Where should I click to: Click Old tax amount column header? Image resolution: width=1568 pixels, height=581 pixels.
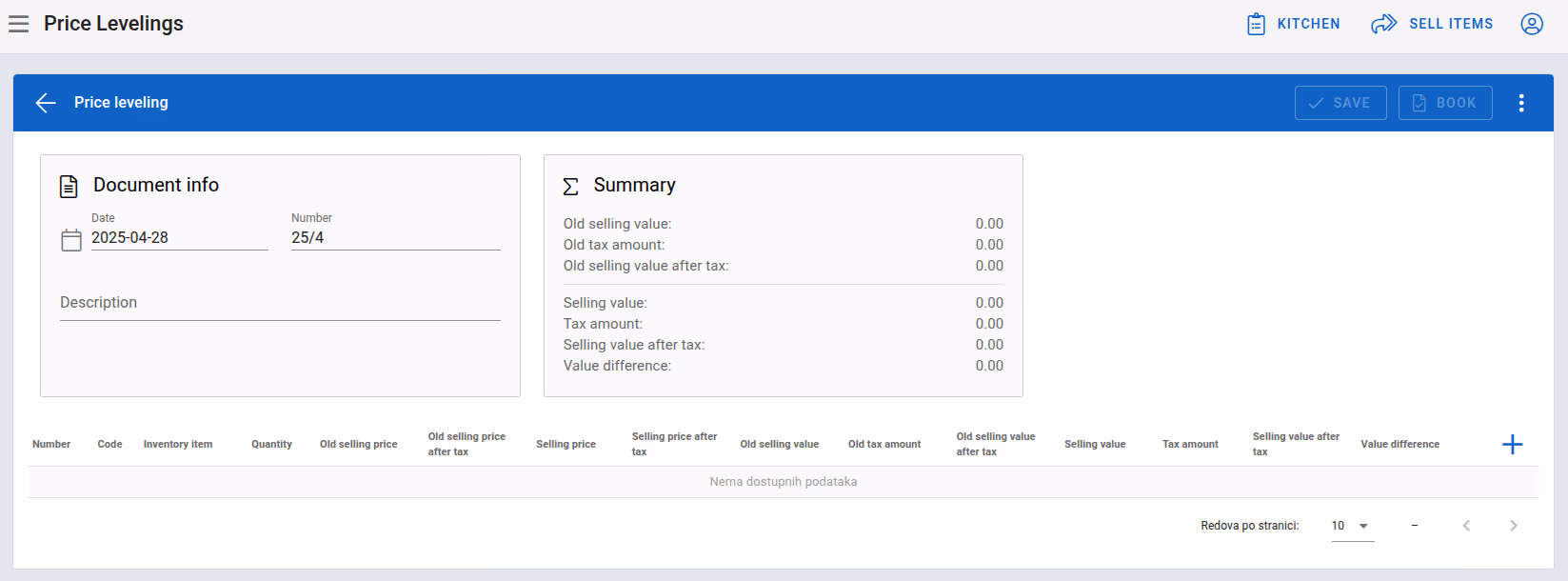point(884,444)
